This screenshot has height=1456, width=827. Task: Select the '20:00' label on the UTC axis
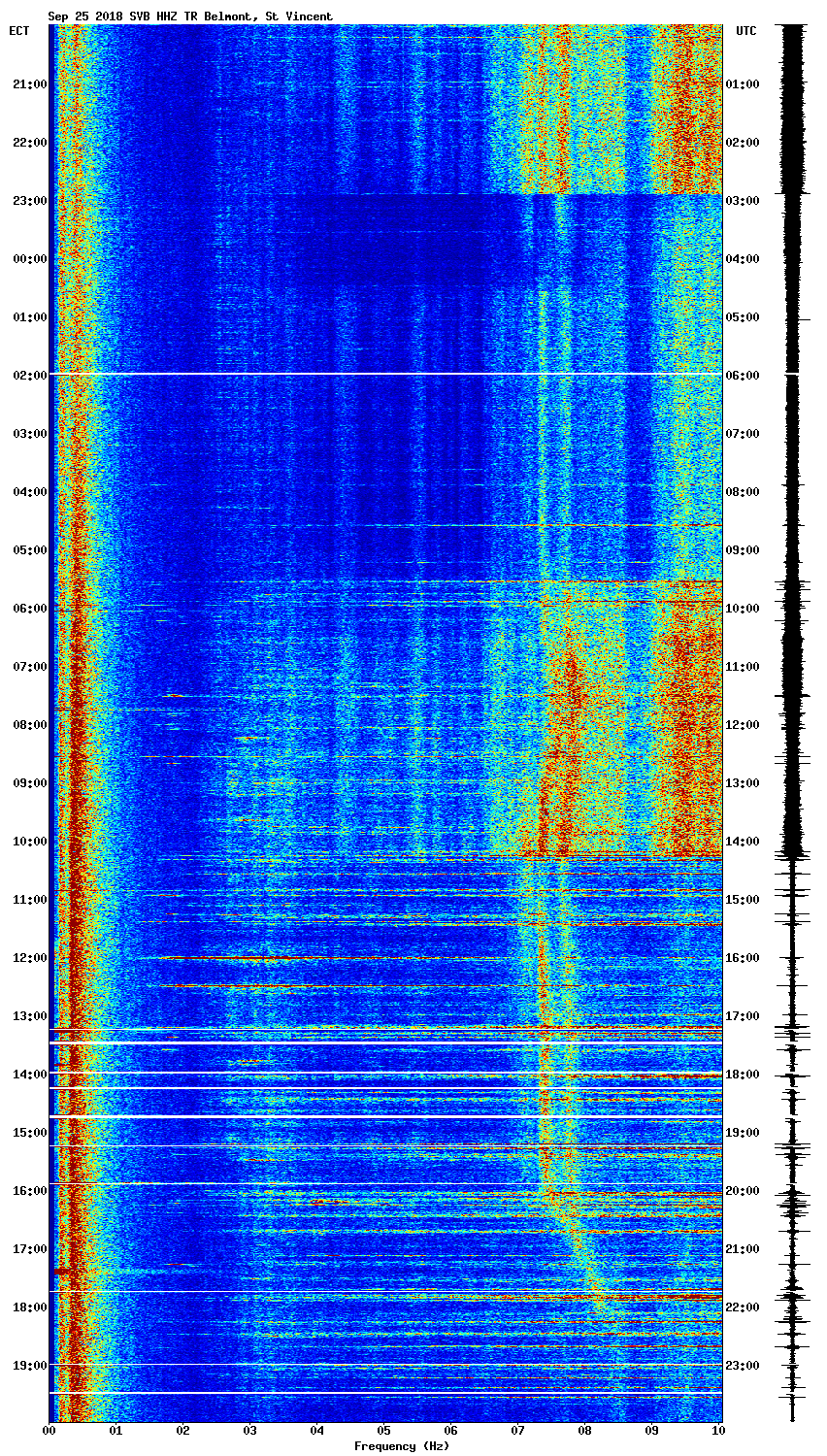[x=743, y=1191]
